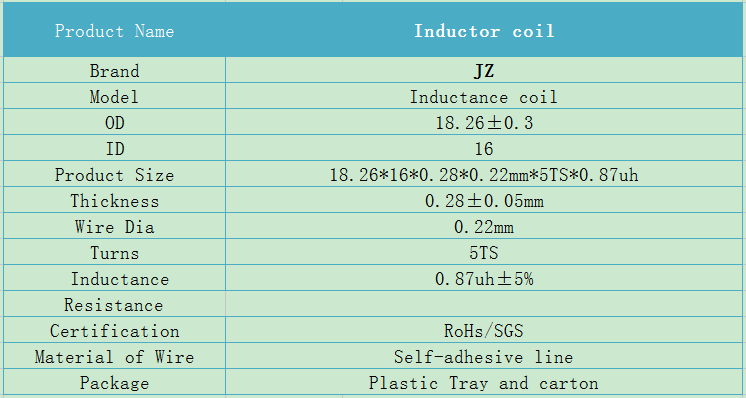Click the Brand label cell

pyautogui.click(x=114, y=70)
